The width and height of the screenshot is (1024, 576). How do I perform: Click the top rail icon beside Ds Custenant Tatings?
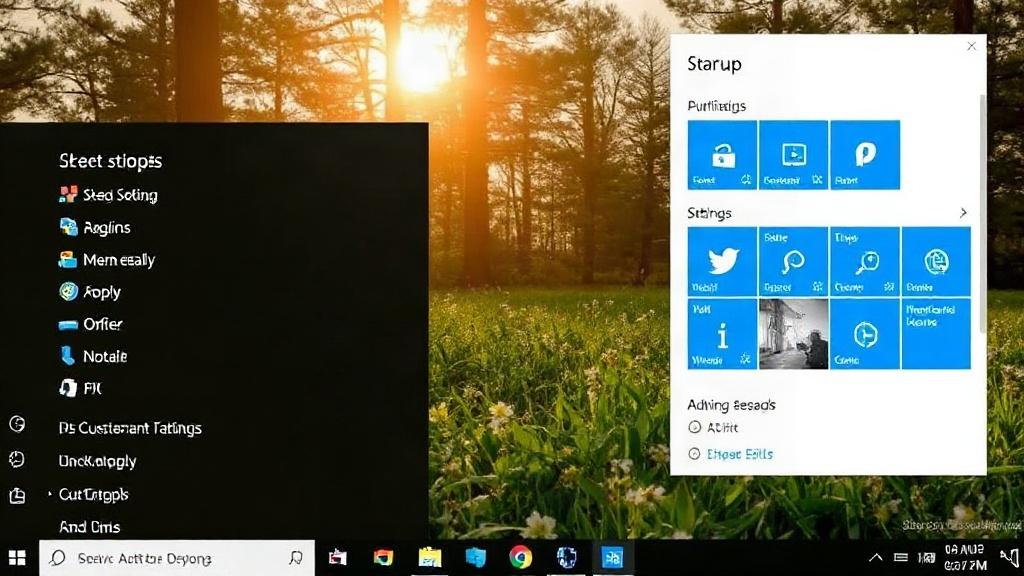pos(18,424)
